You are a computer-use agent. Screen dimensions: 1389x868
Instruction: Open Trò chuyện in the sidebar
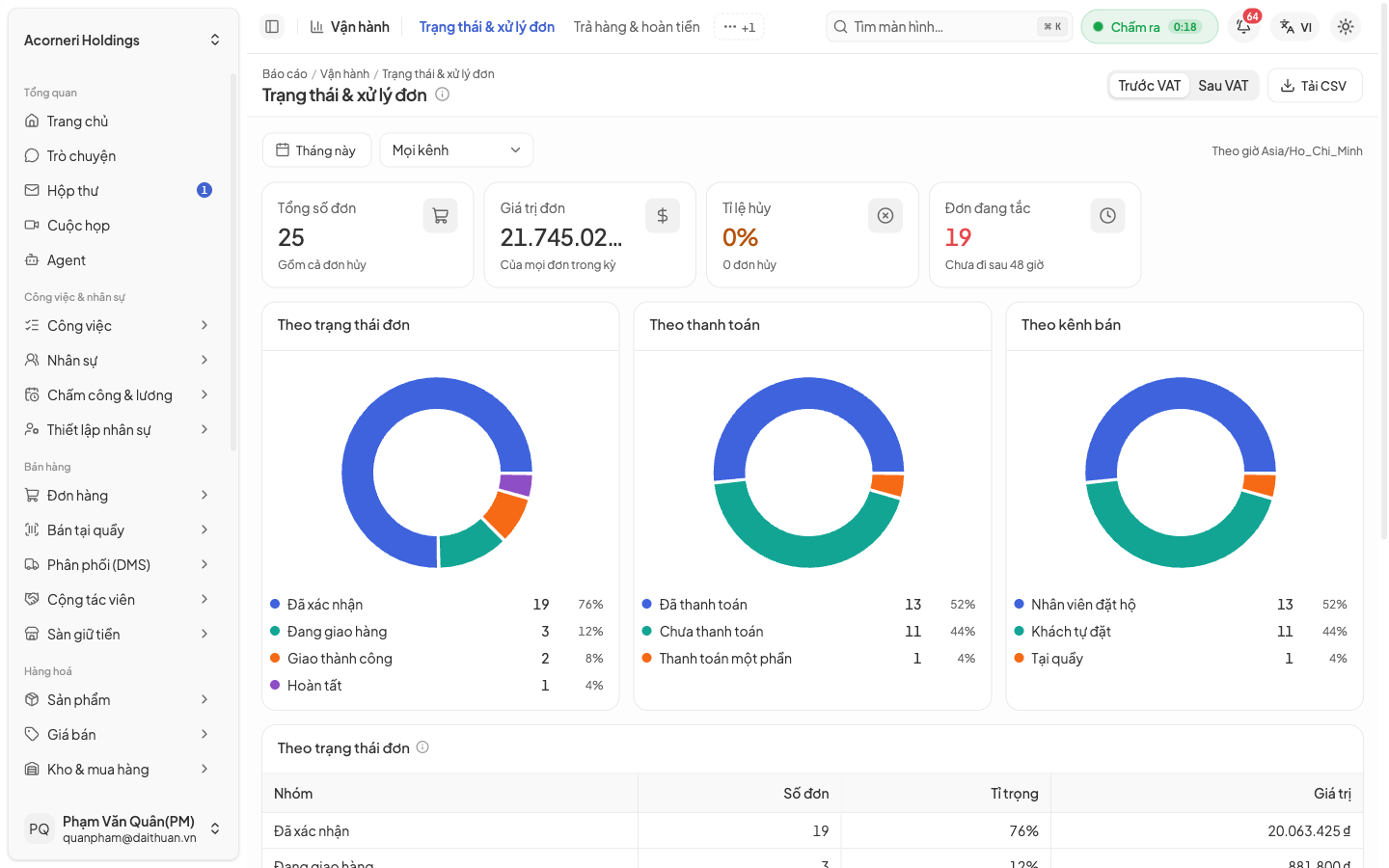118,156
